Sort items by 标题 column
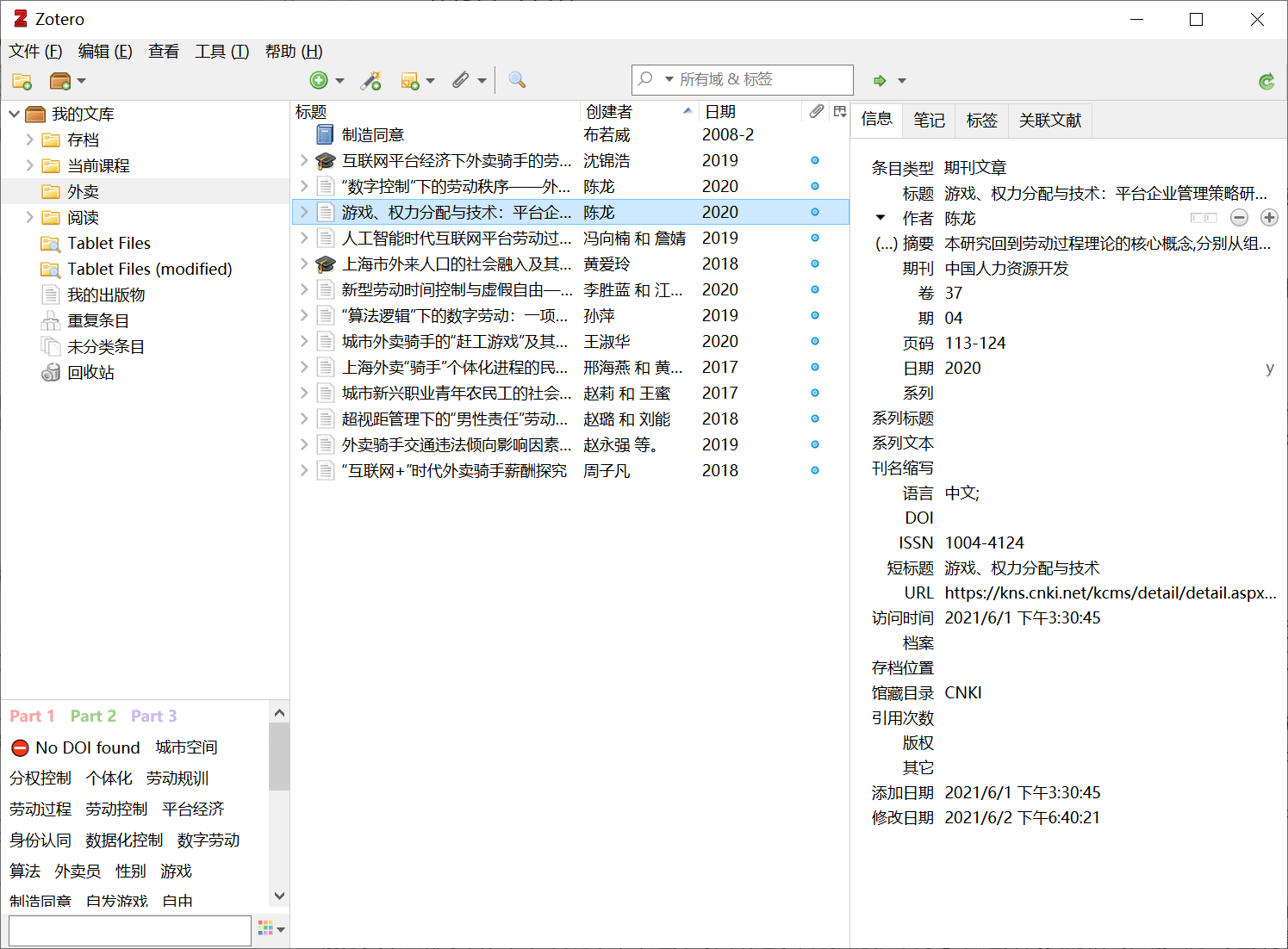Screen dimensions: 1288x949 pos(435,112)
